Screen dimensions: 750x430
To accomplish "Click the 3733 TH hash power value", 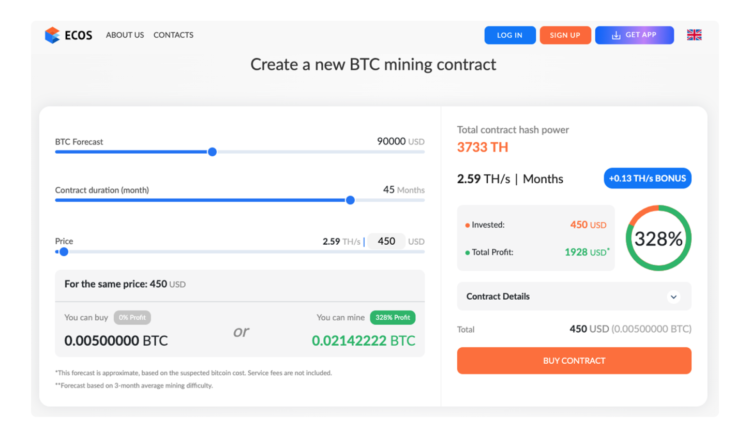I will pyautogui.click(x=483, y=147).
